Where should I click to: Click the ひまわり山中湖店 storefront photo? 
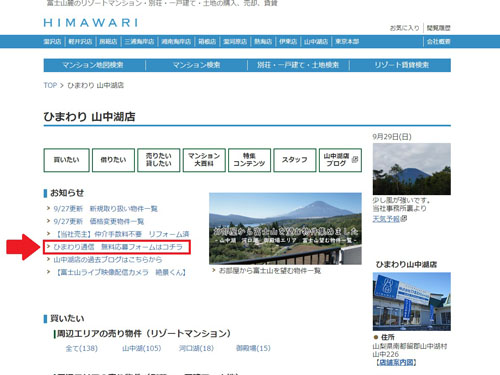[412, 302]
